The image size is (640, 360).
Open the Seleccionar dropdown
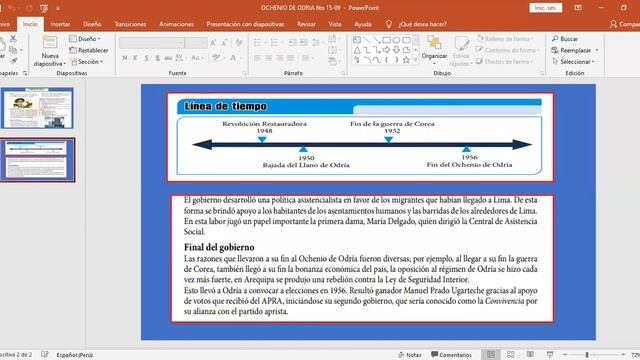pos(573,62)
